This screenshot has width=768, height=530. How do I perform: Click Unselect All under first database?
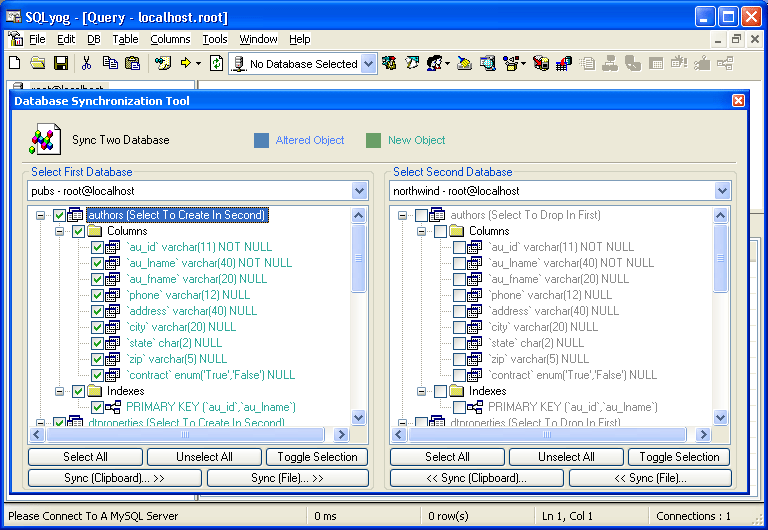coord(204,457)
